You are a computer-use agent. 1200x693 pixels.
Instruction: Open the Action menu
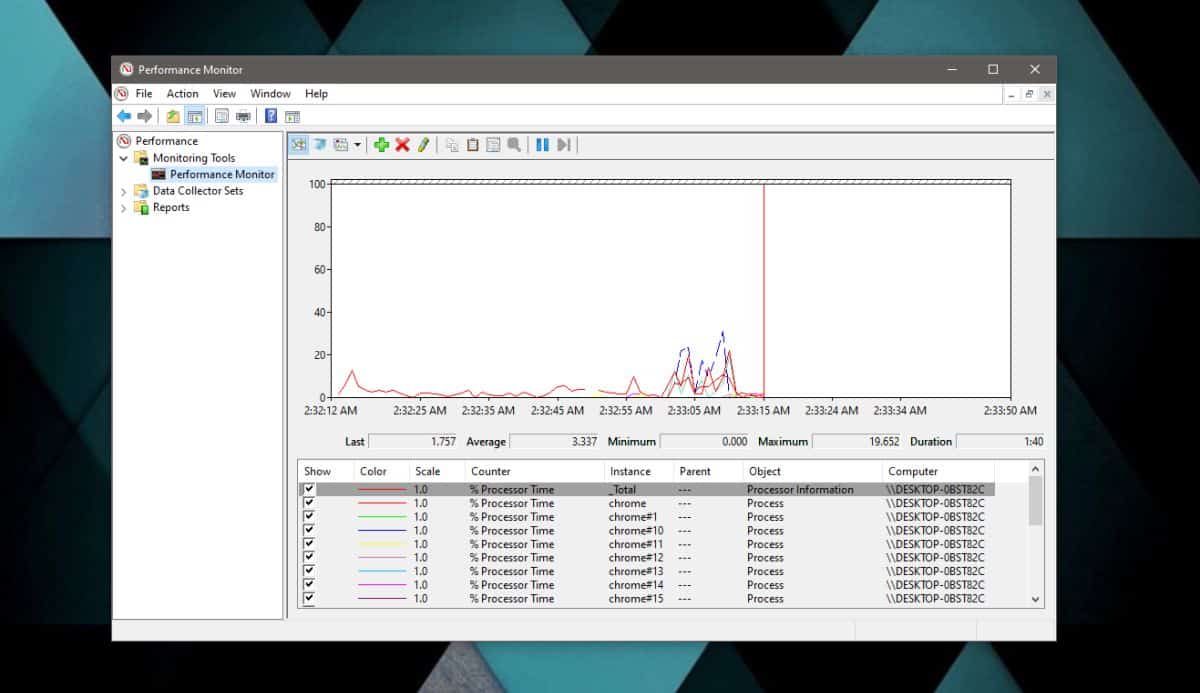tap(182, 93)
